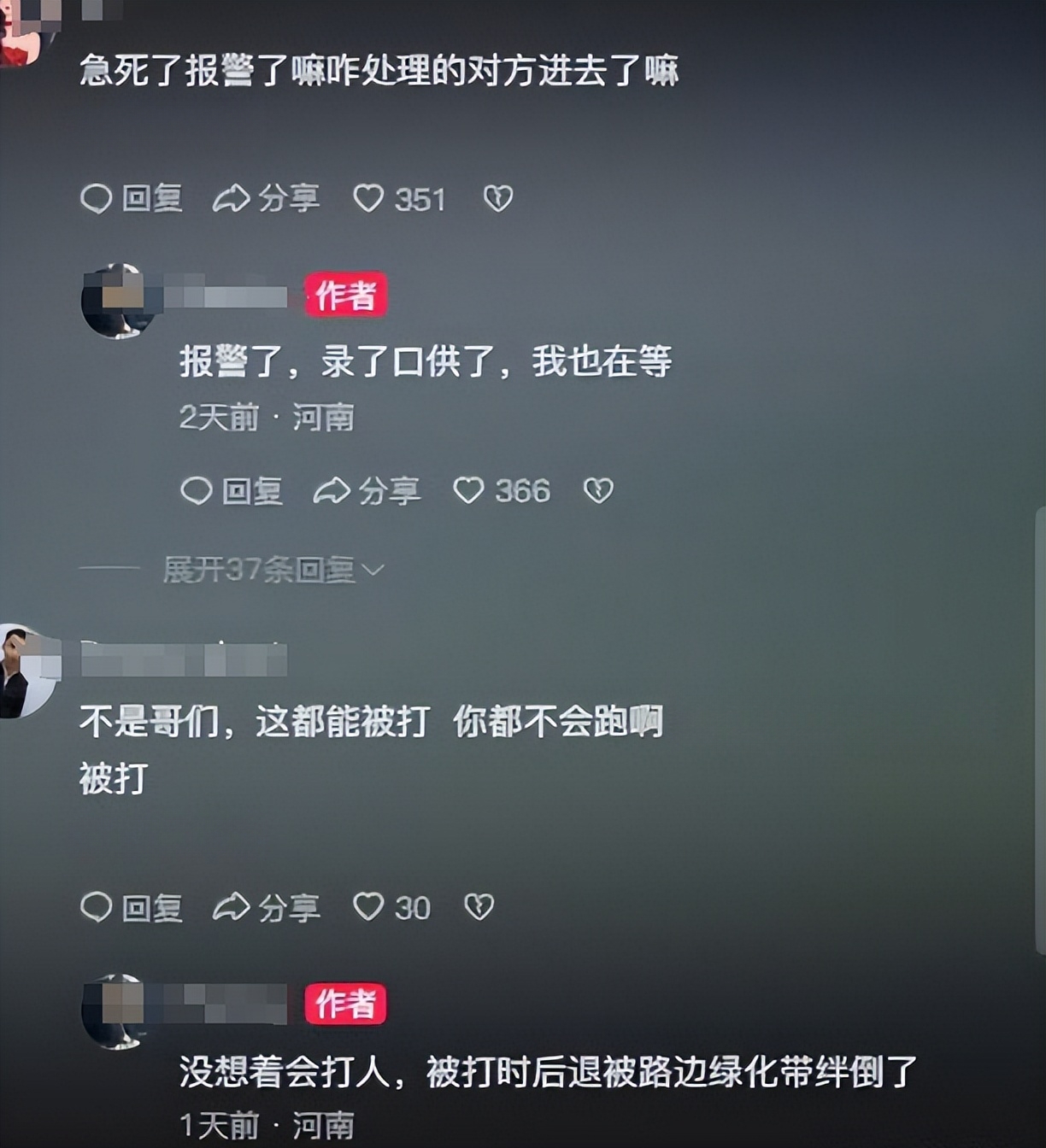Image resolution: width=1046 pixels, height=1148 pixels.
Task: Open author's avatar beside 没想着会打人 reply
Action: pos(120,1011)
